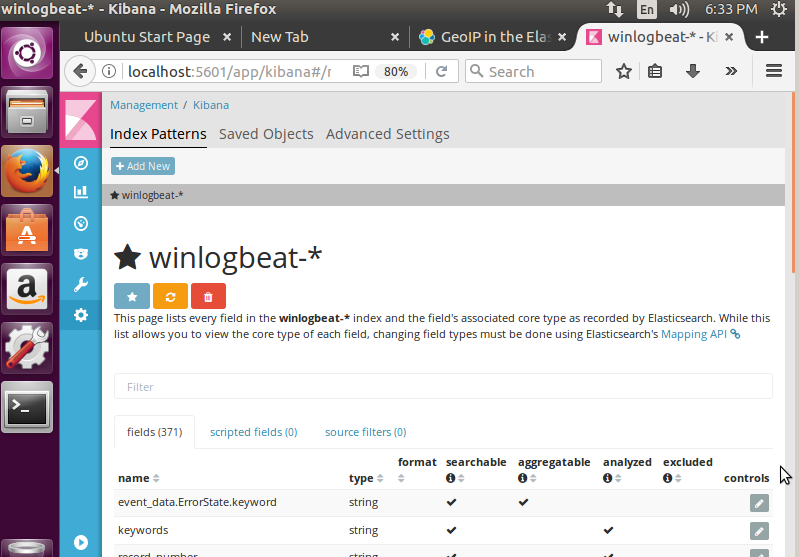Sort by searchable column arrows

[461, 478]
